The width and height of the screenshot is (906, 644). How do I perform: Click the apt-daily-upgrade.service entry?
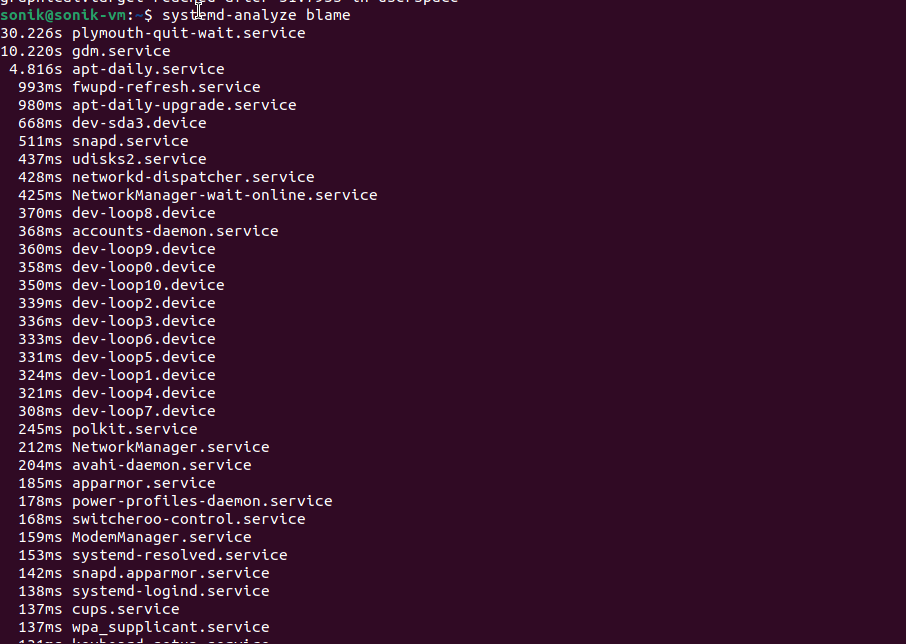pos(184,105)
